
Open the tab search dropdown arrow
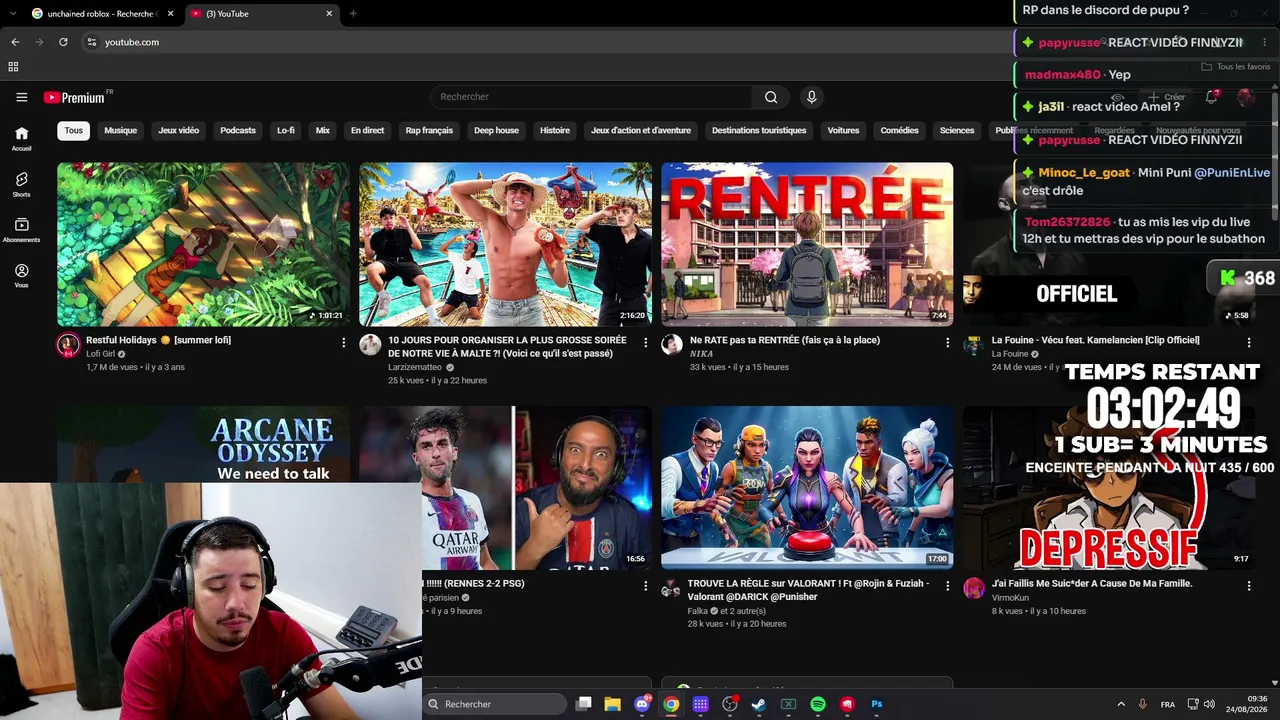[13, 13]
